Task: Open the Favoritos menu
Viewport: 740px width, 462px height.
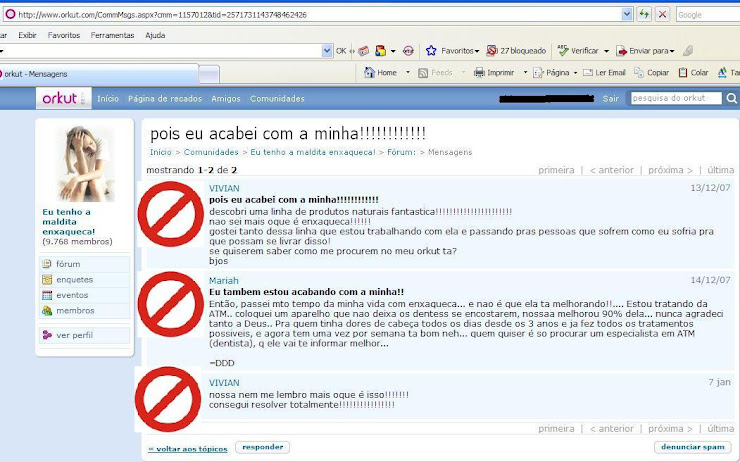Action: tap(64, 35)
